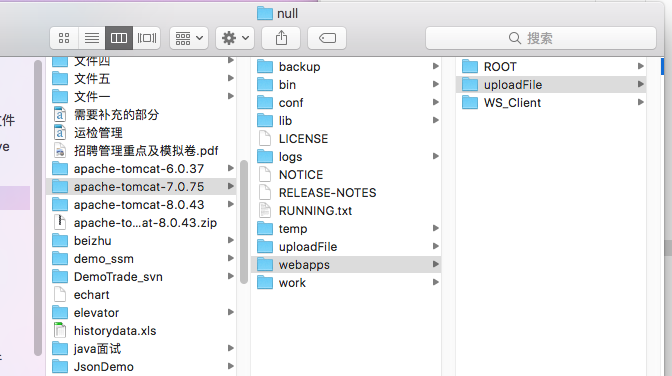The width and height of the screenshot is (672, 376).
Task: Click the null folder title icon
Action: click(265, 14)
